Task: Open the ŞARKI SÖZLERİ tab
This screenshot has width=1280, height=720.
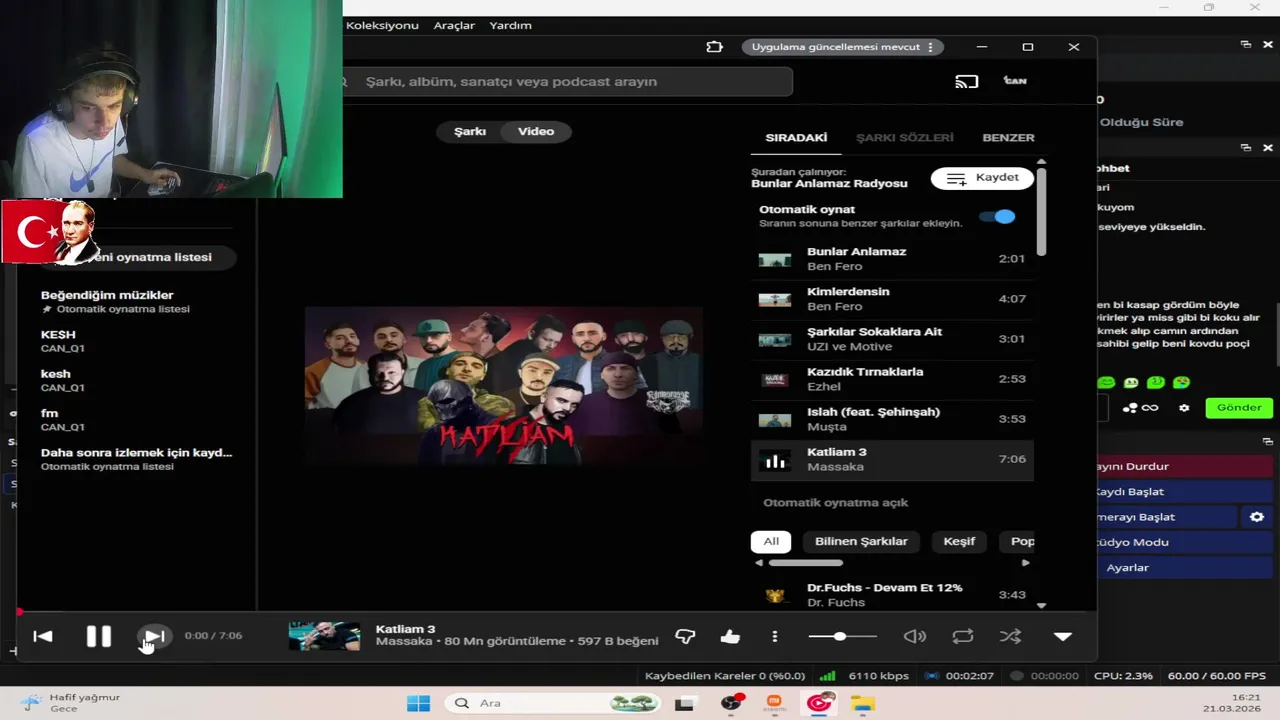Action: (x=905, y=138)
